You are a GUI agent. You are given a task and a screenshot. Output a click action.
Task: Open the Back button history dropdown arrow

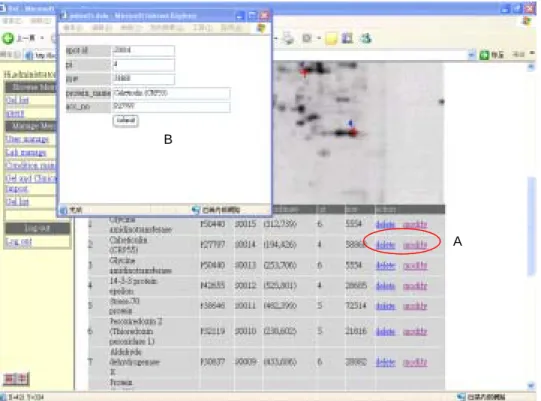(42, 38)
